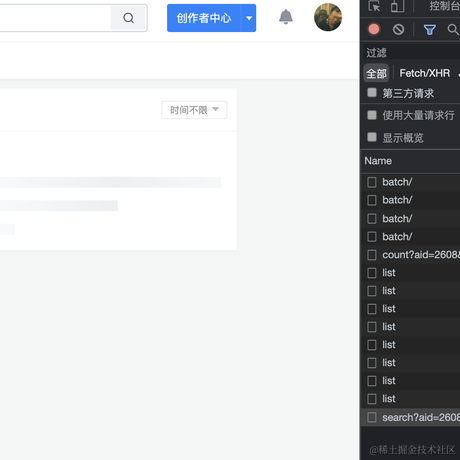Viewport: 460px width, 460px height.
Task: Click the 过滤 filter input
Action: click(412, 52)
